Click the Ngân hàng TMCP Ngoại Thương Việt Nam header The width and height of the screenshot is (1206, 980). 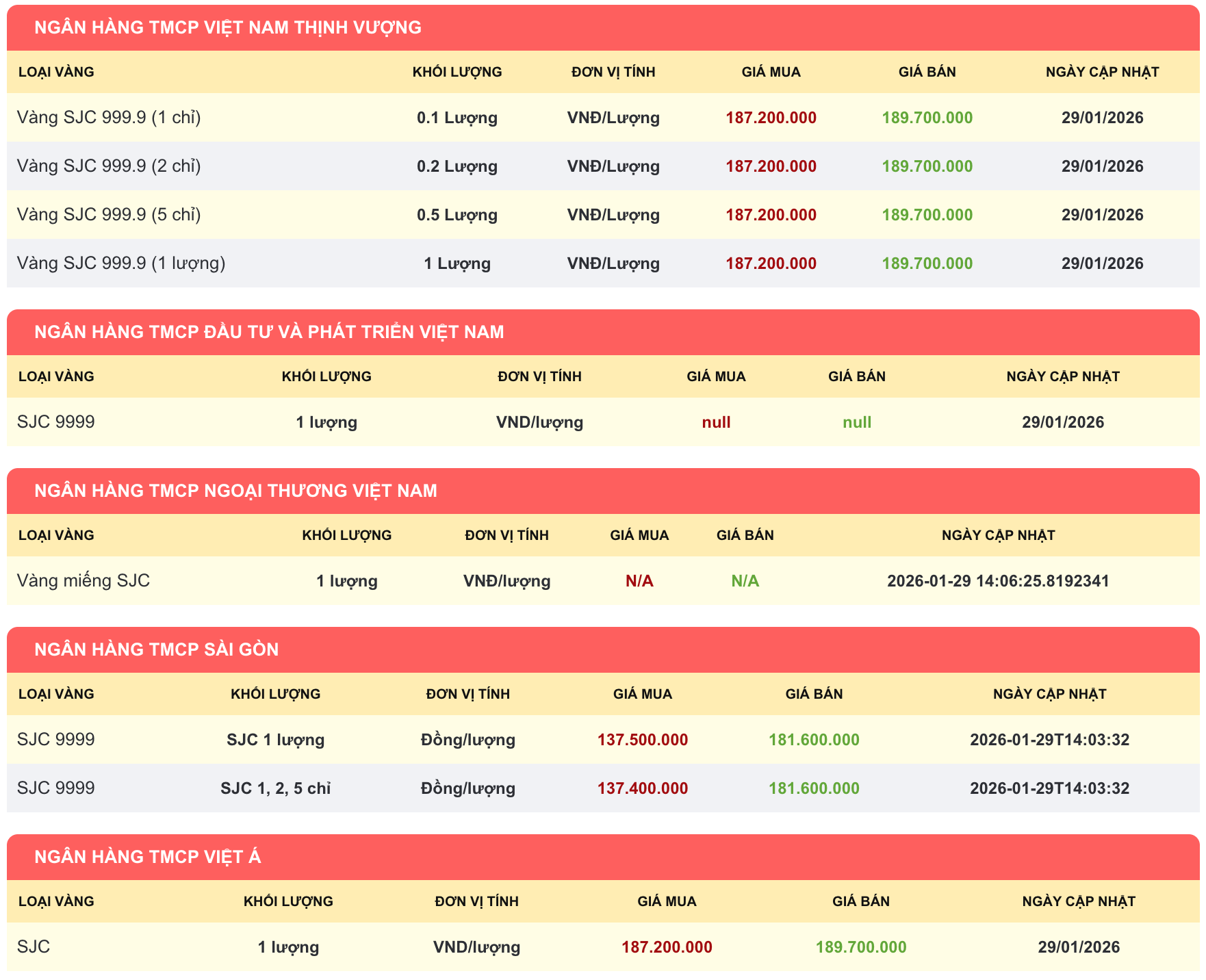pyautogui.click(x=235, y=491)
